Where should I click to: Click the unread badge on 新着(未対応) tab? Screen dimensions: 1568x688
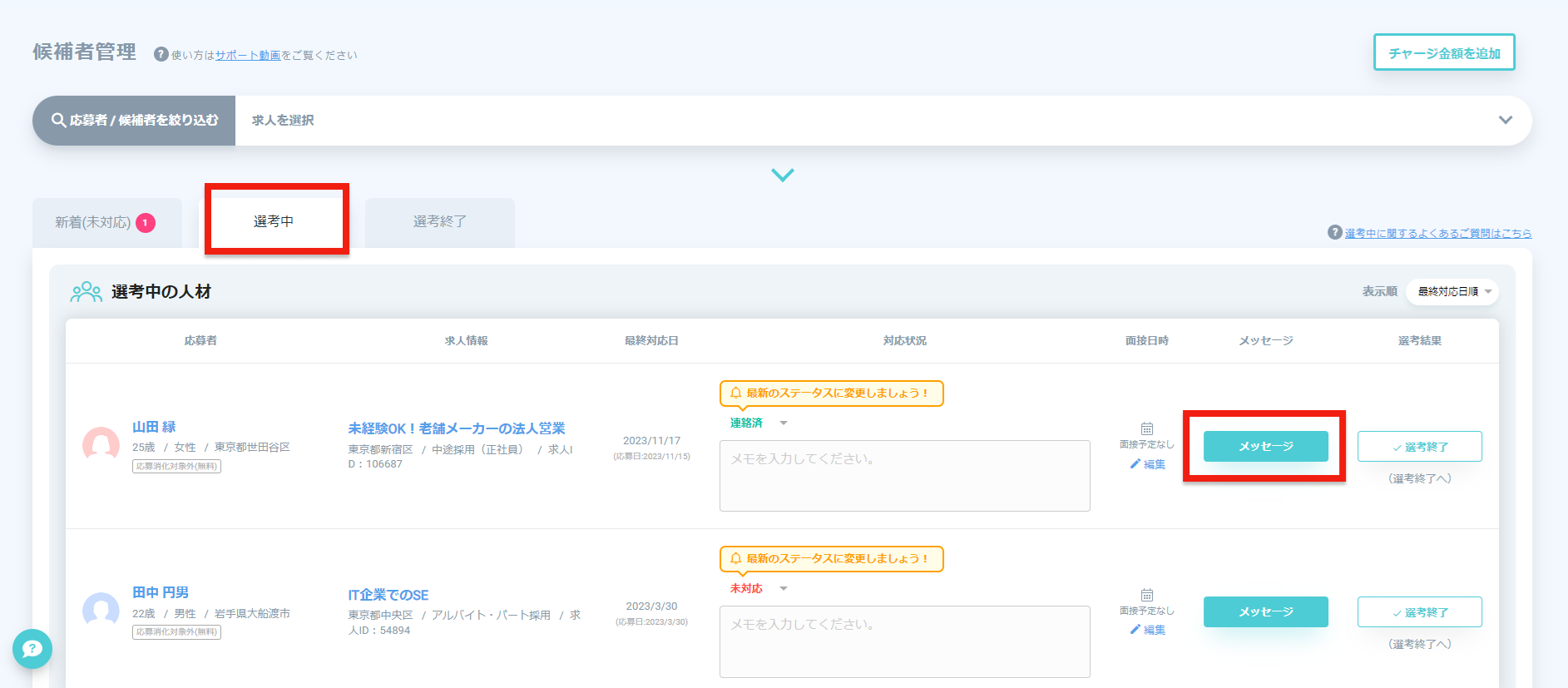point(146,223)
